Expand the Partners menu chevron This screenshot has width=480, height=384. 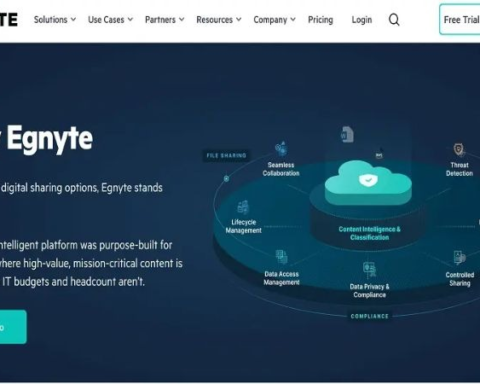pyautogui.click(x=181, y=19)
